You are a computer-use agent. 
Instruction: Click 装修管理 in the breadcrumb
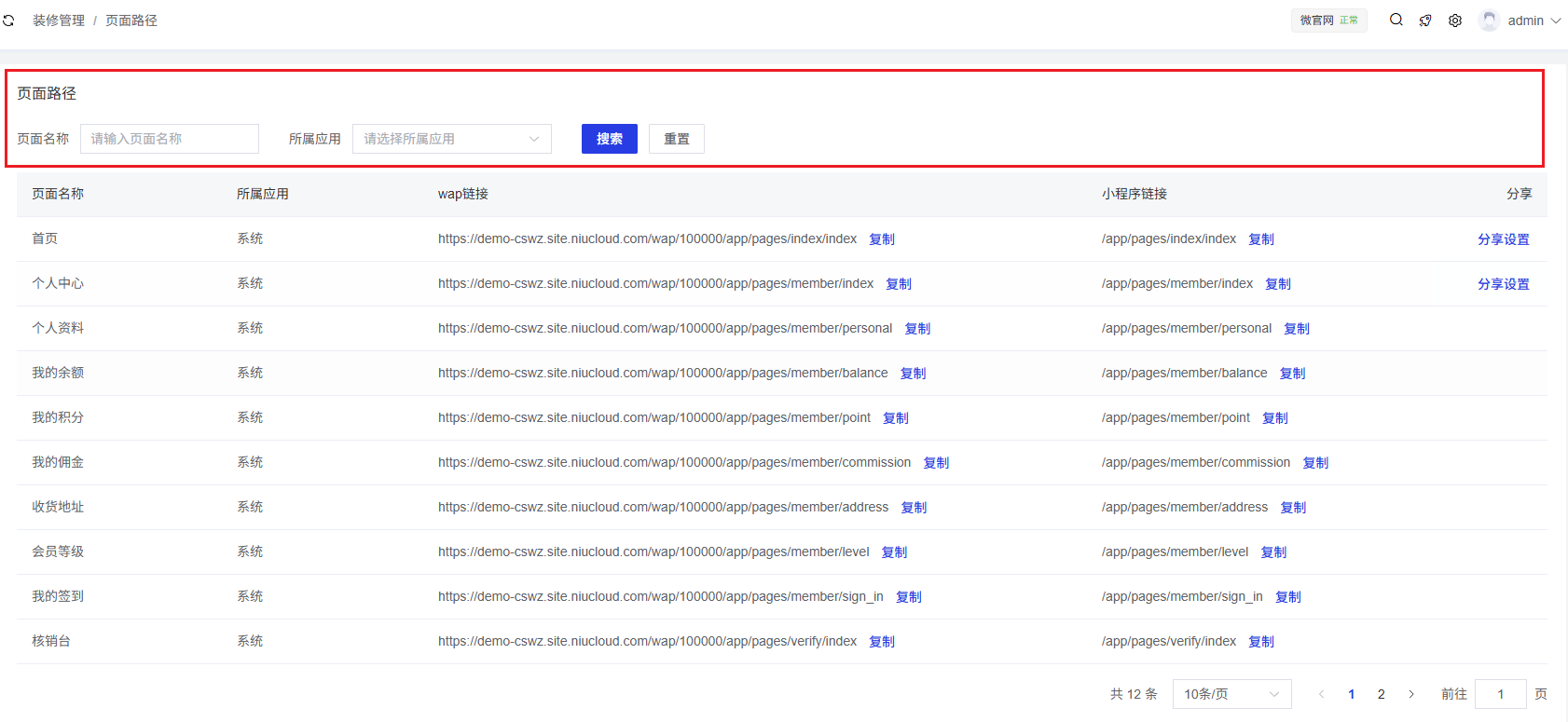point(59,20)
